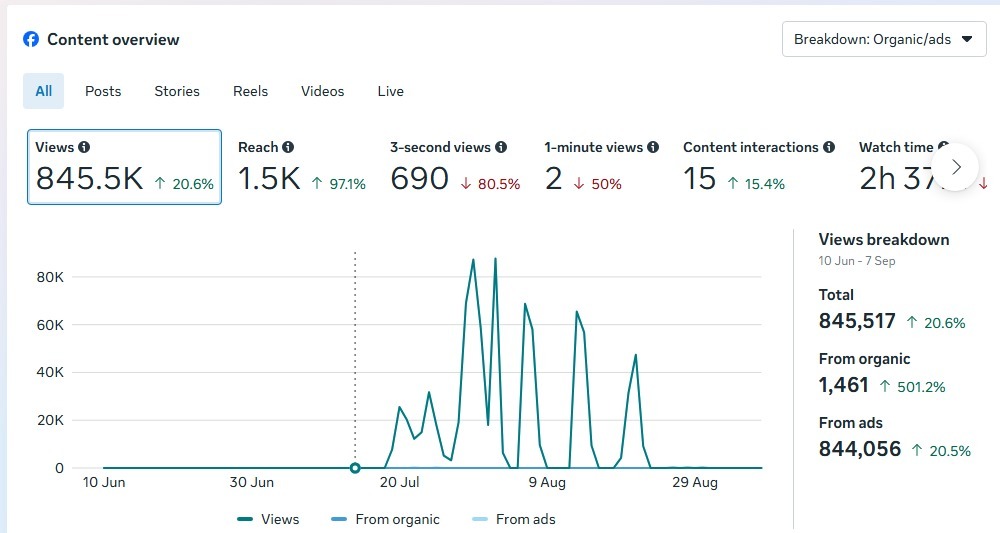Select the Videos tab
The image size is (1000, 533).
(x=322, y=91)
